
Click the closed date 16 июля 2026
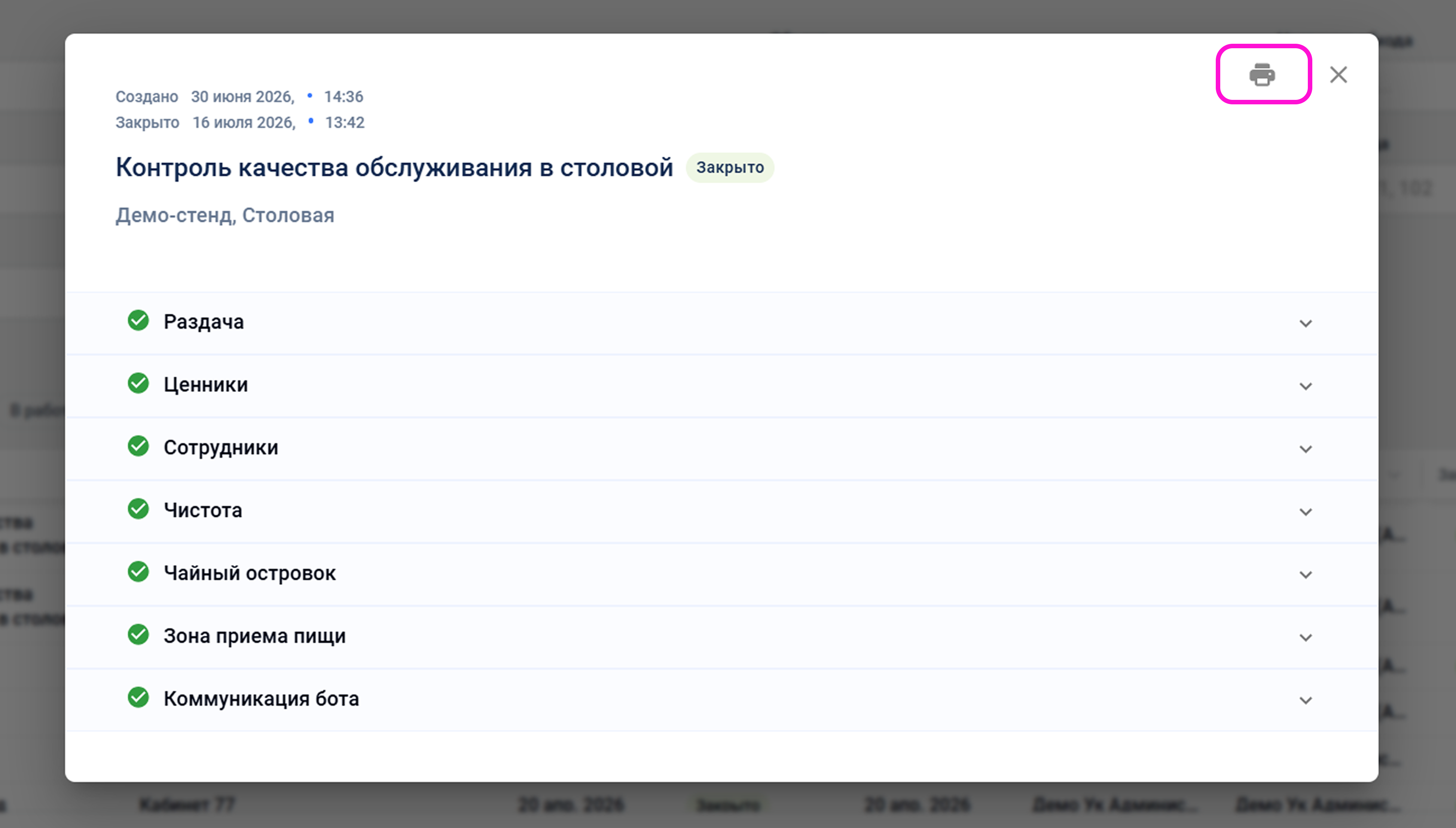[x=244, y=123]
